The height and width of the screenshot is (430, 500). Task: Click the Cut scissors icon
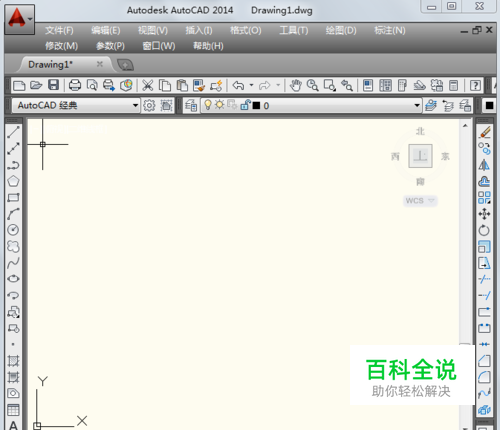tap(147, 86)
